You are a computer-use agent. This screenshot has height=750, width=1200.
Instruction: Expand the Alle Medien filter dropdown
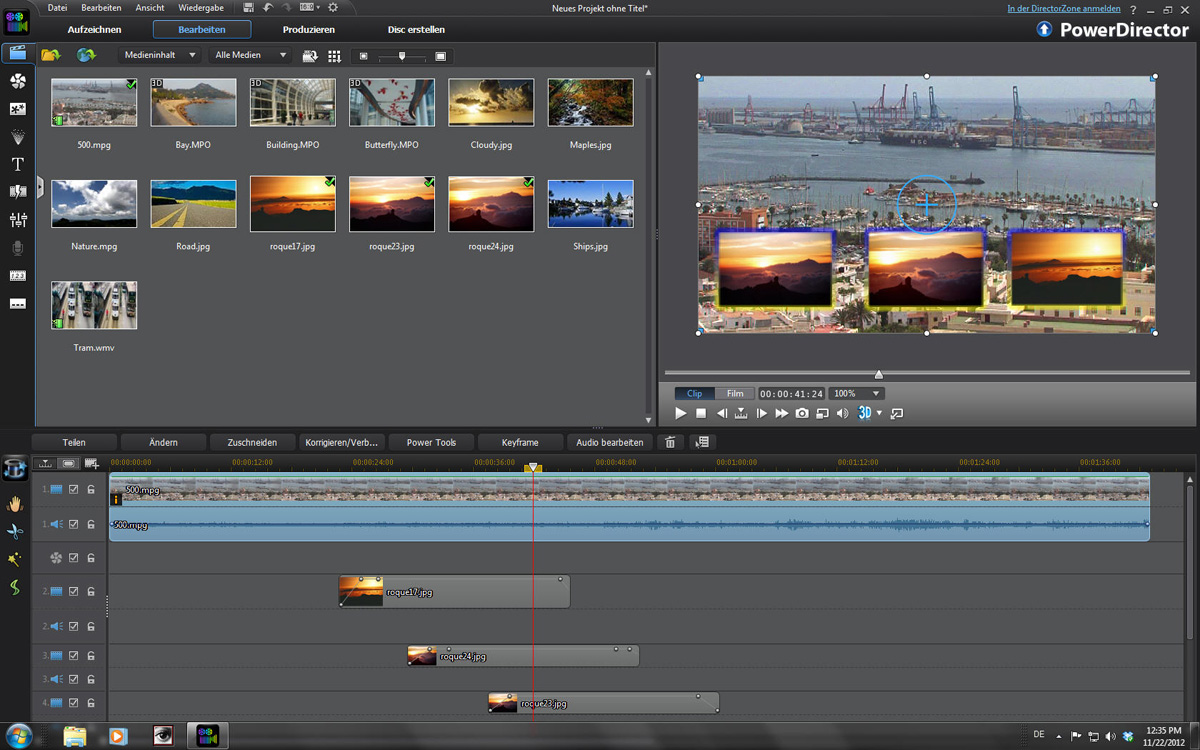pos(250,55)
